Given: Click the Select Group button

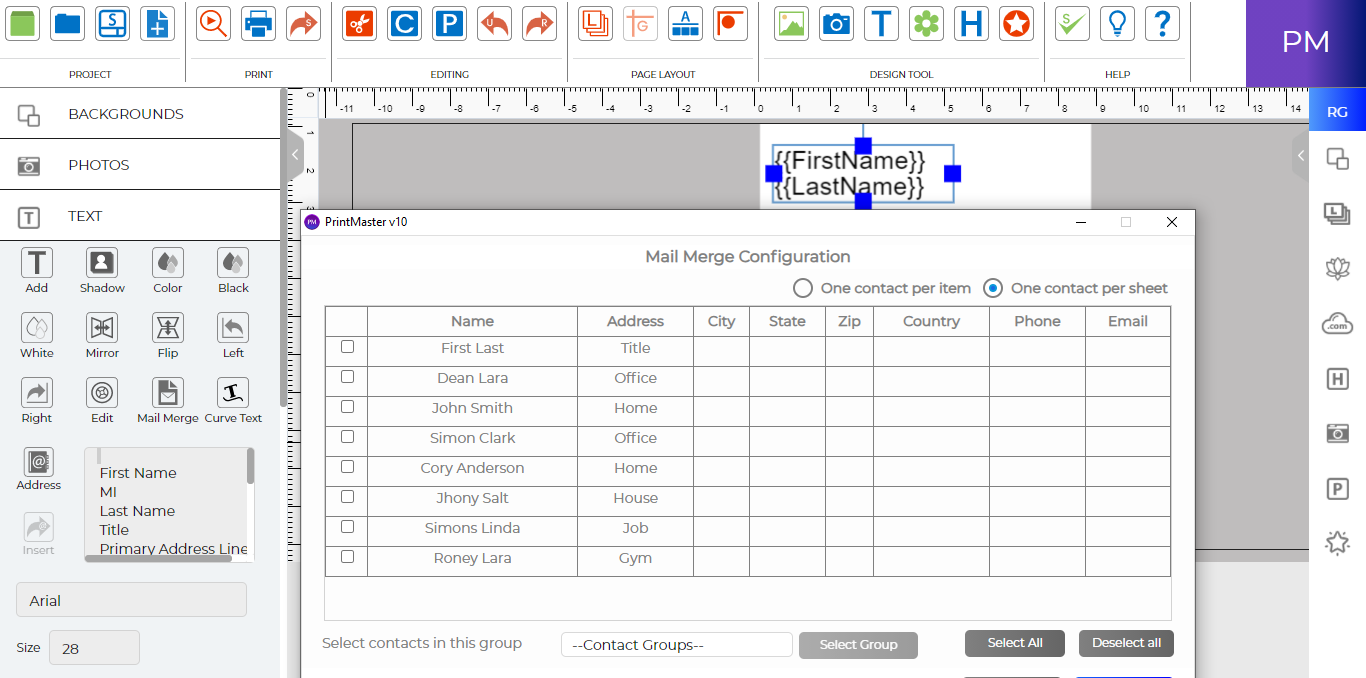Looking at the screenshot, I should [858, 645].
